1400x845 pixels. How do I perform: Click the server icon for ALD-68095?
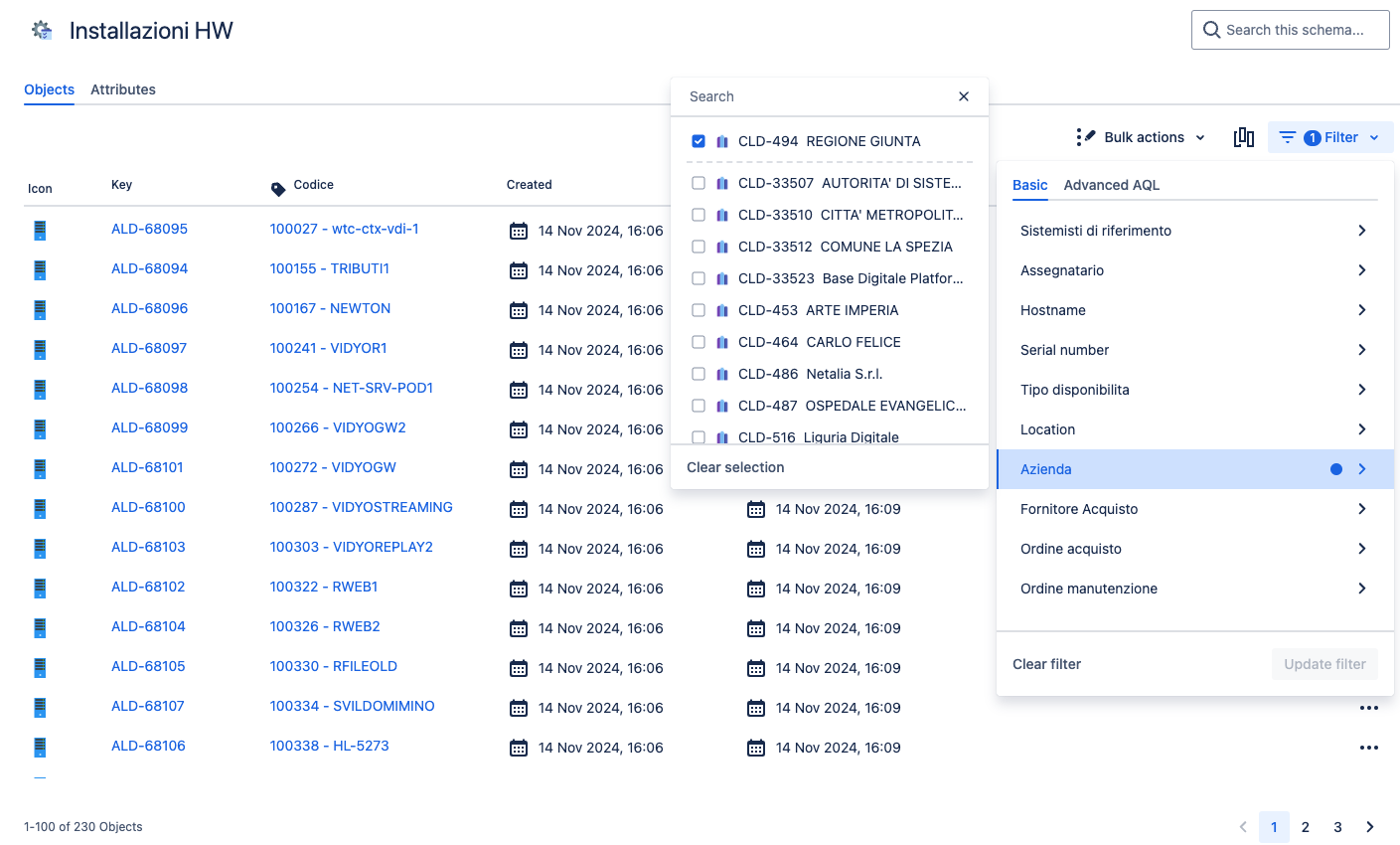pos(40,231)
